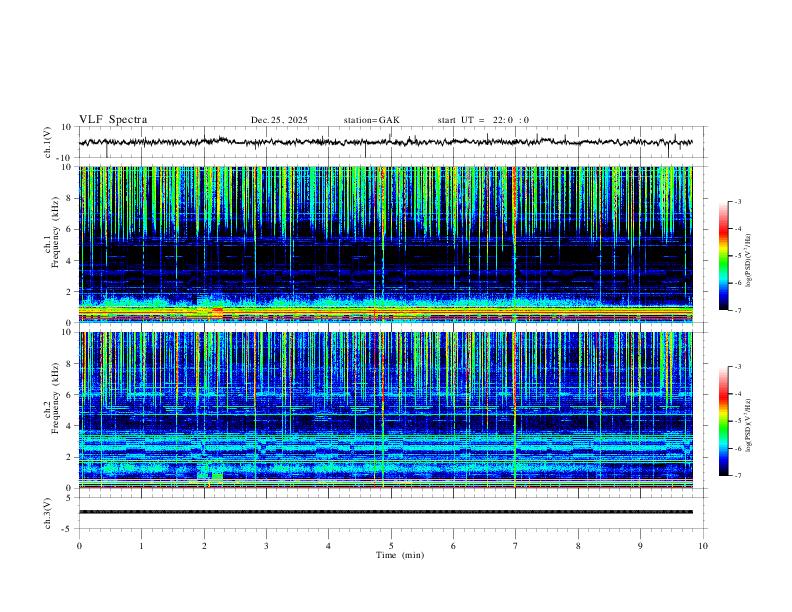Screen dimensions: 792x612
Task: Click the "-5" tick on ch.1 colorbar
Action: click(738, 256)
